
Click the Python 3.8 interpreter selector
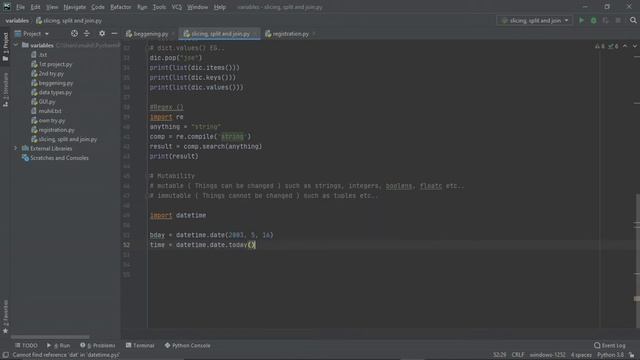(610, 355)
